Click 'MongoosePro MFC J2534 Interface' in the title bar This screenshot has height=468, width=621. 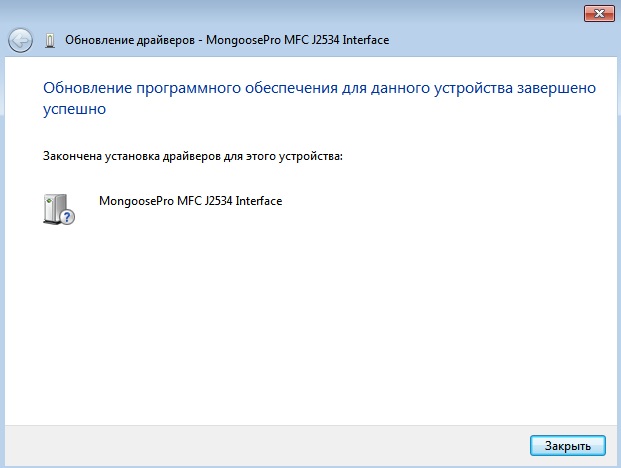[298, 40]
